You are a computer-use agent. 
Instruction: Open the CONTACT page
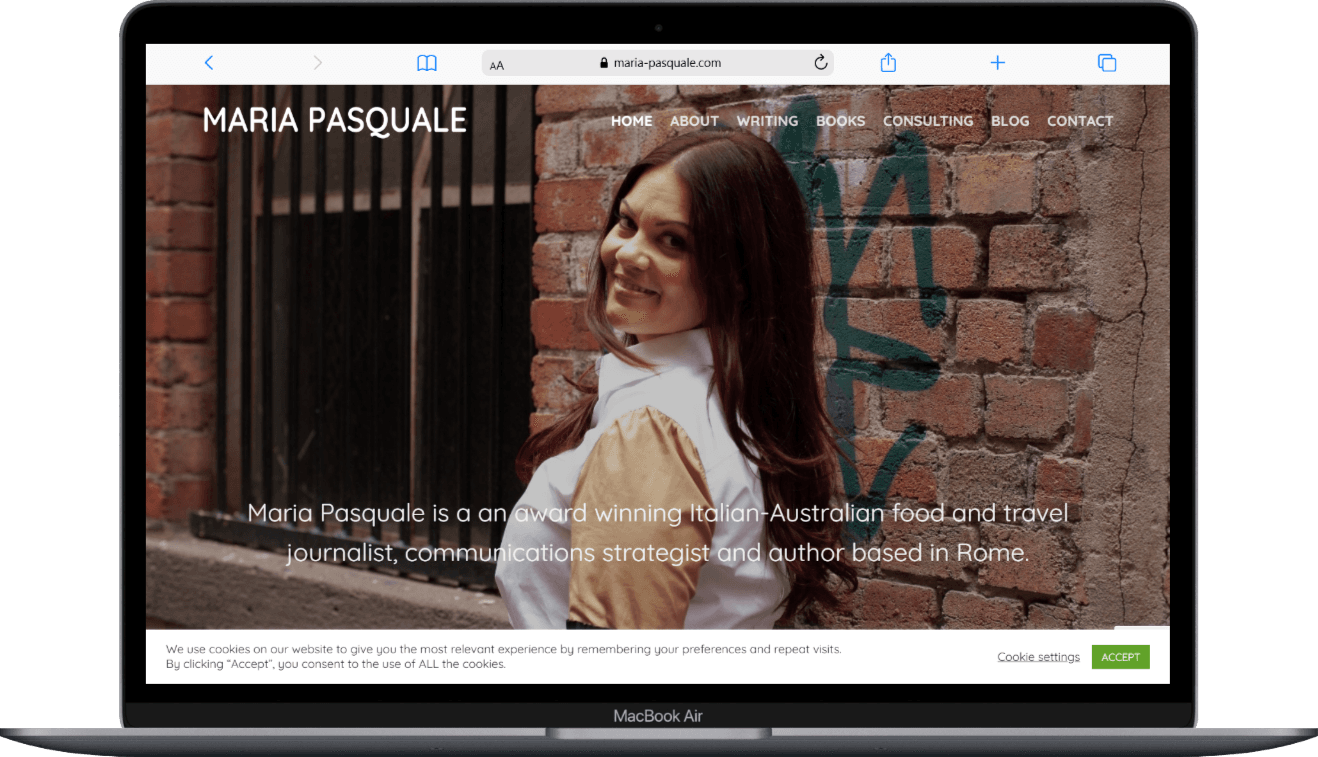coord(1079,121)
